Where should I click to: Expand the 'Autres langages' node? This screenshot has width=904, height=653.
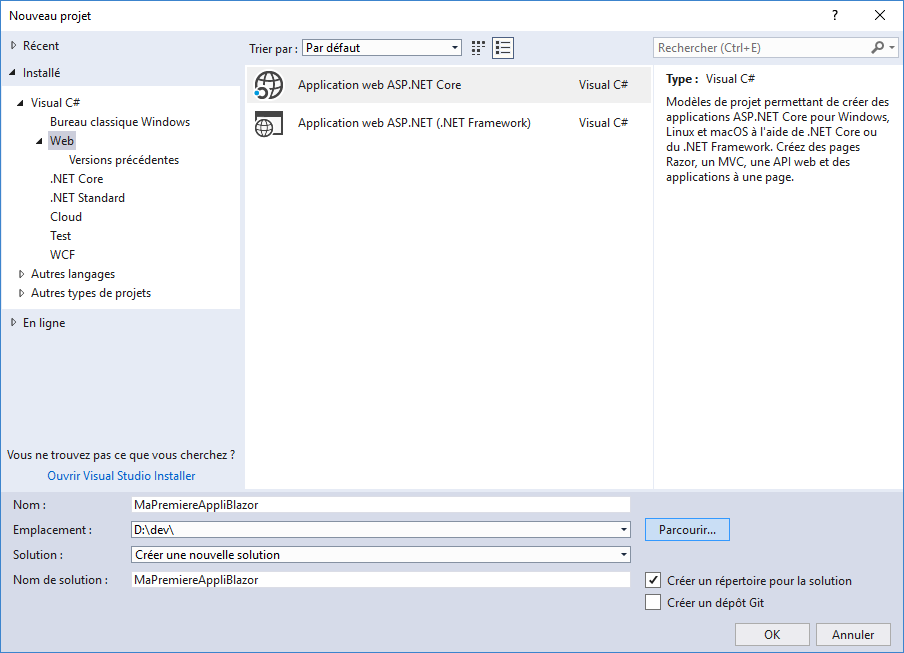pyautogui.click(x=22, y=274)
